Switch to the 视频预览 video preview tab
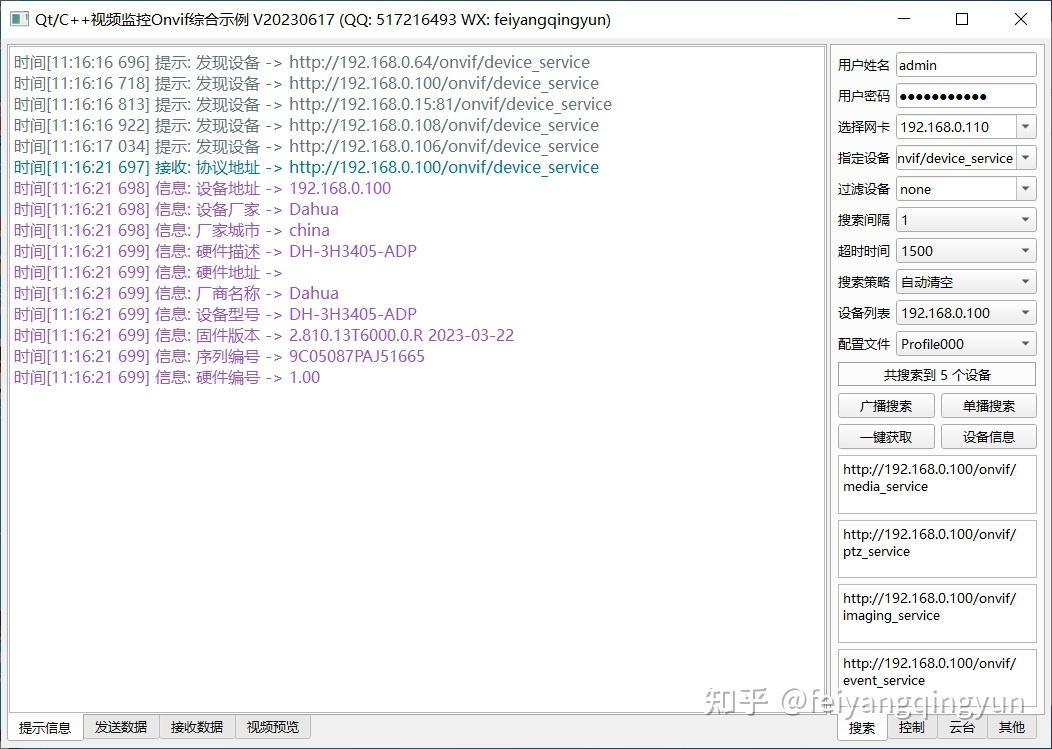 tap(272, 727)
